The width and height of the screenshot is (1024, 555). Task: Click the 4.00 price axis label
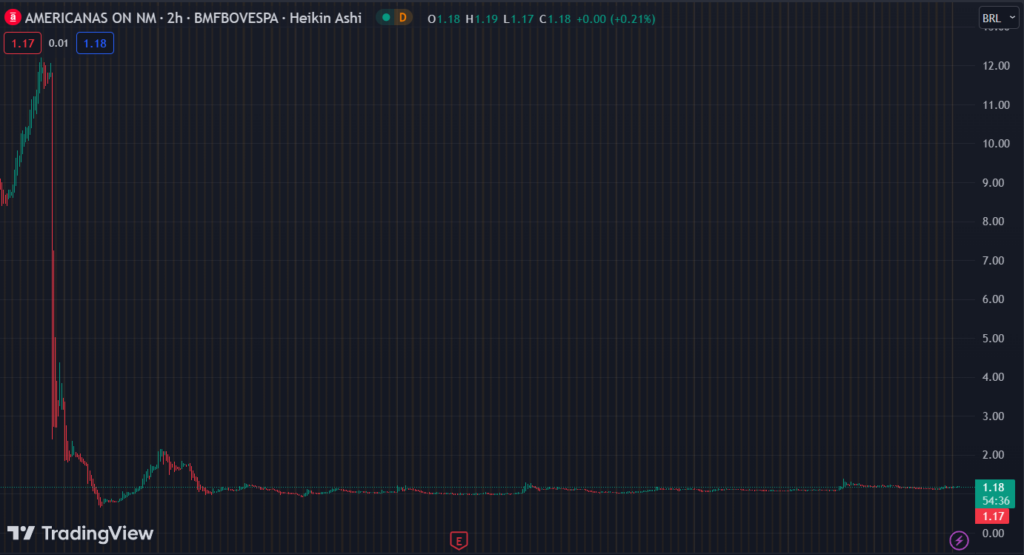tap(993, 377)
